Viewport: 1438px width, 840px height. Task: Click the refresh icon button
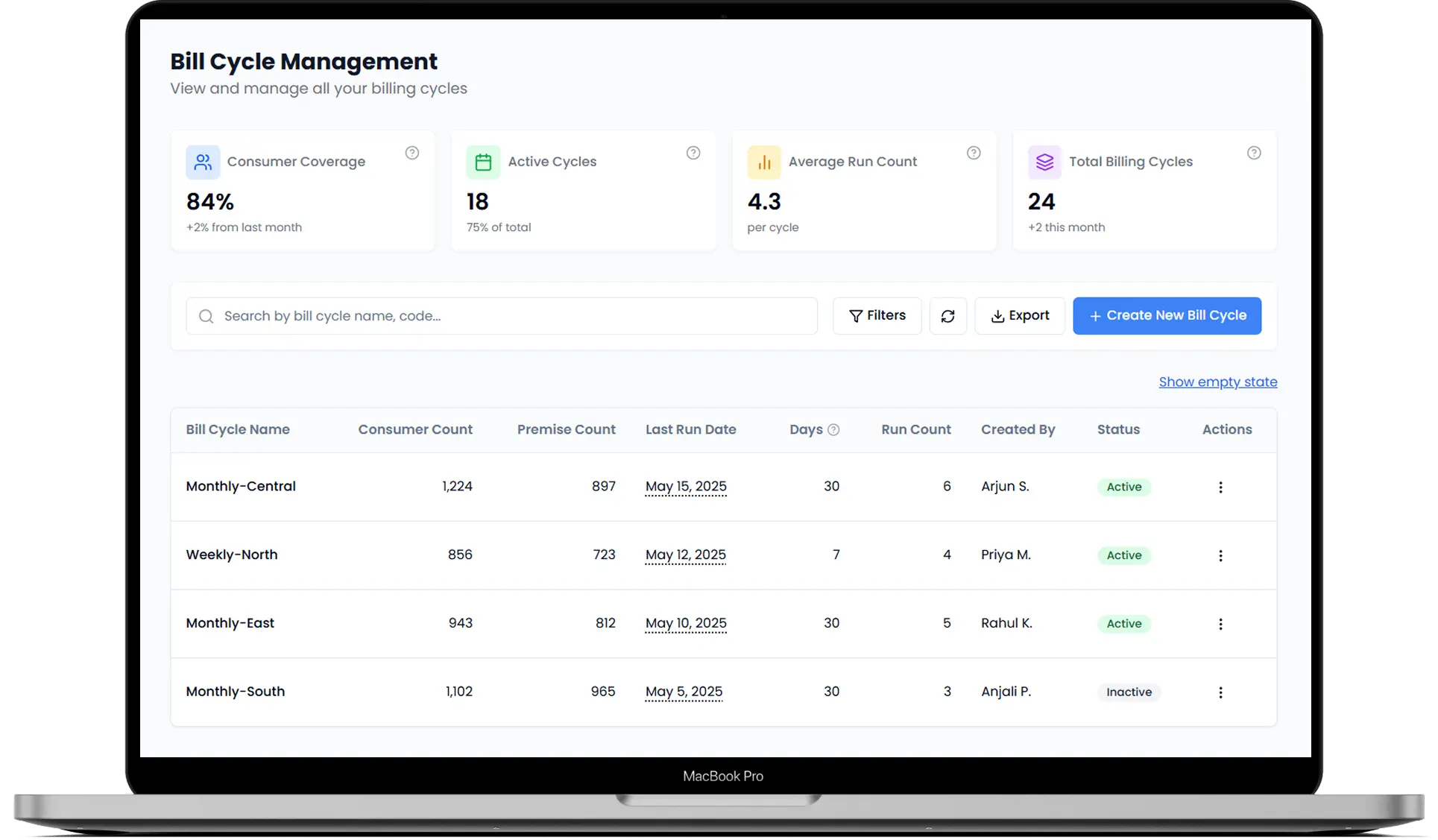[x=947, y=316]
